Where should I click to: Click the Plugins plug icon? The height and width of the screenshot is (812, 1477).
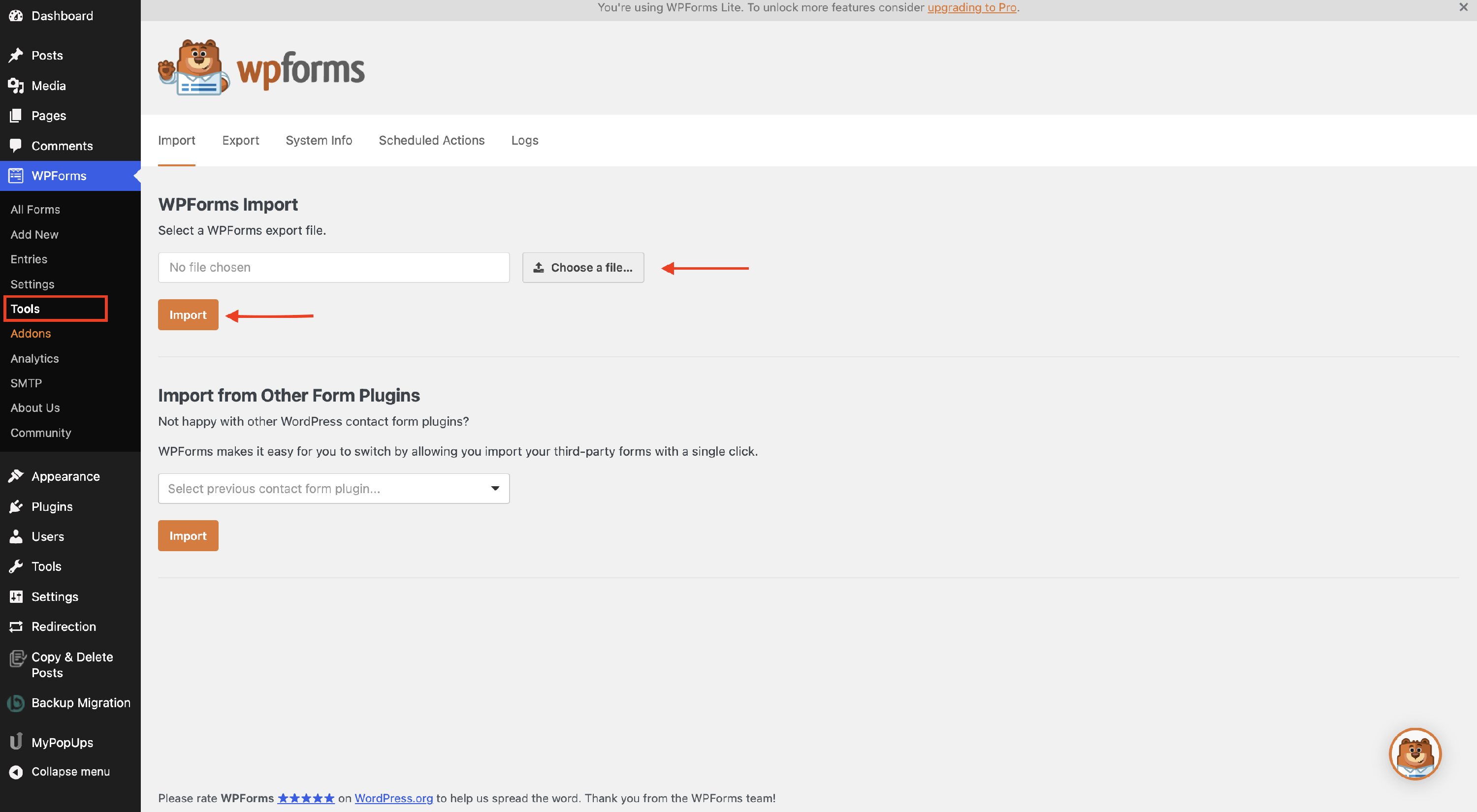click(x=16, y=506)
